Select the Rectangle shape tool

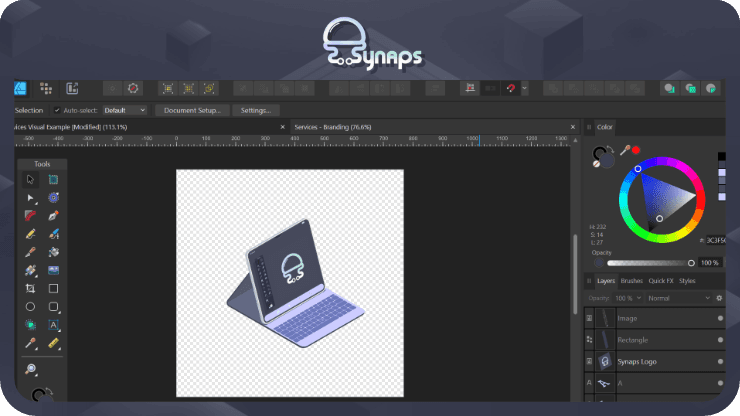pyautogui.click(x=53, y=289)
